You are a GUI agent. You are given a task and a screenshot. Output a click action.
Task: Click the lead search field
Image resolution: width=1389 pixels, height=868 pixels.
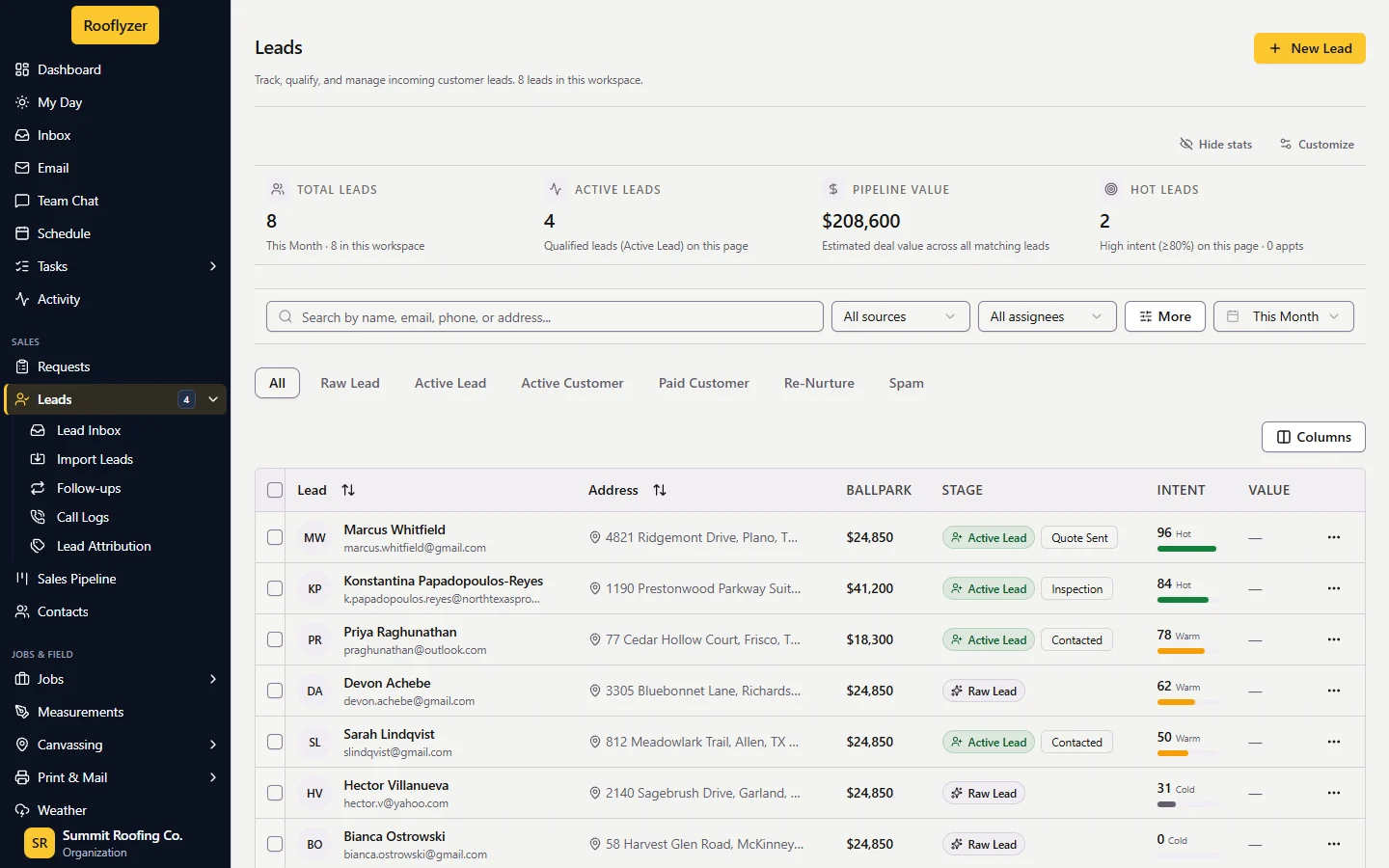point(545,316)
